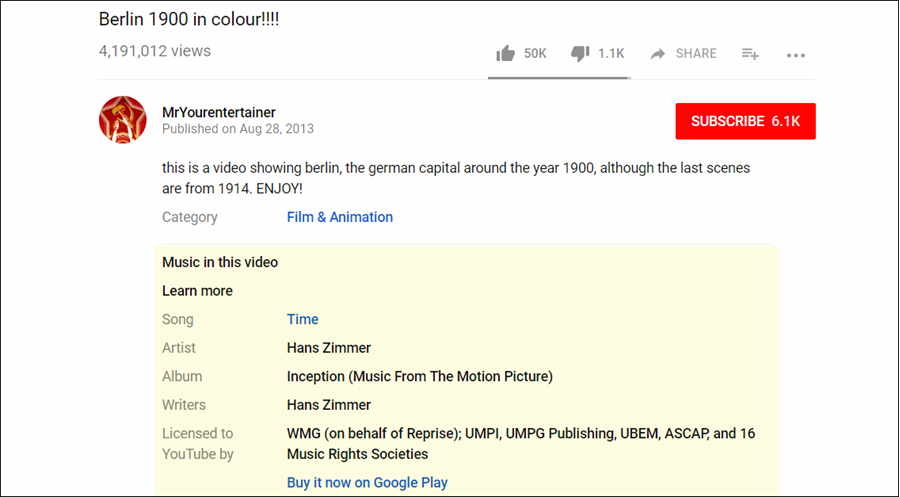Viewport: 900px width, 497px height.
Task: Open the three-dot more actions menu
Action: [796, 55]
